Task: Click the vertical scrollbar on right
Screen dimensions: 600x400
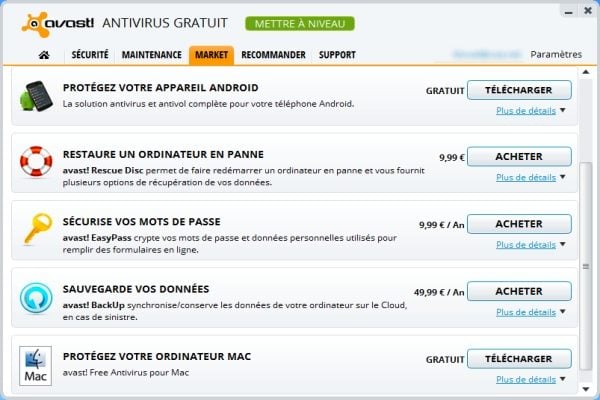Action: pyautogui.click(x=587, y=230)
